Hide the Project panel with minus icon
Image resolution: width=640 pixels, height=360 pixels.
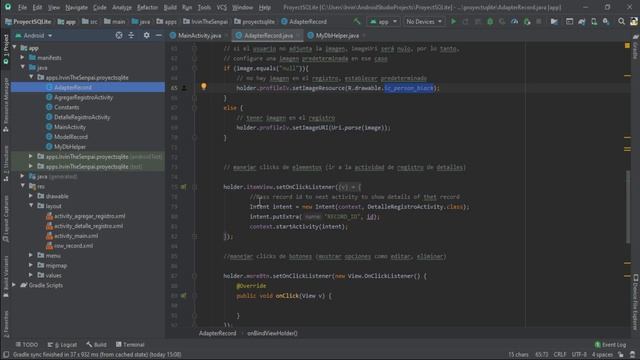(x=159, y=36)
